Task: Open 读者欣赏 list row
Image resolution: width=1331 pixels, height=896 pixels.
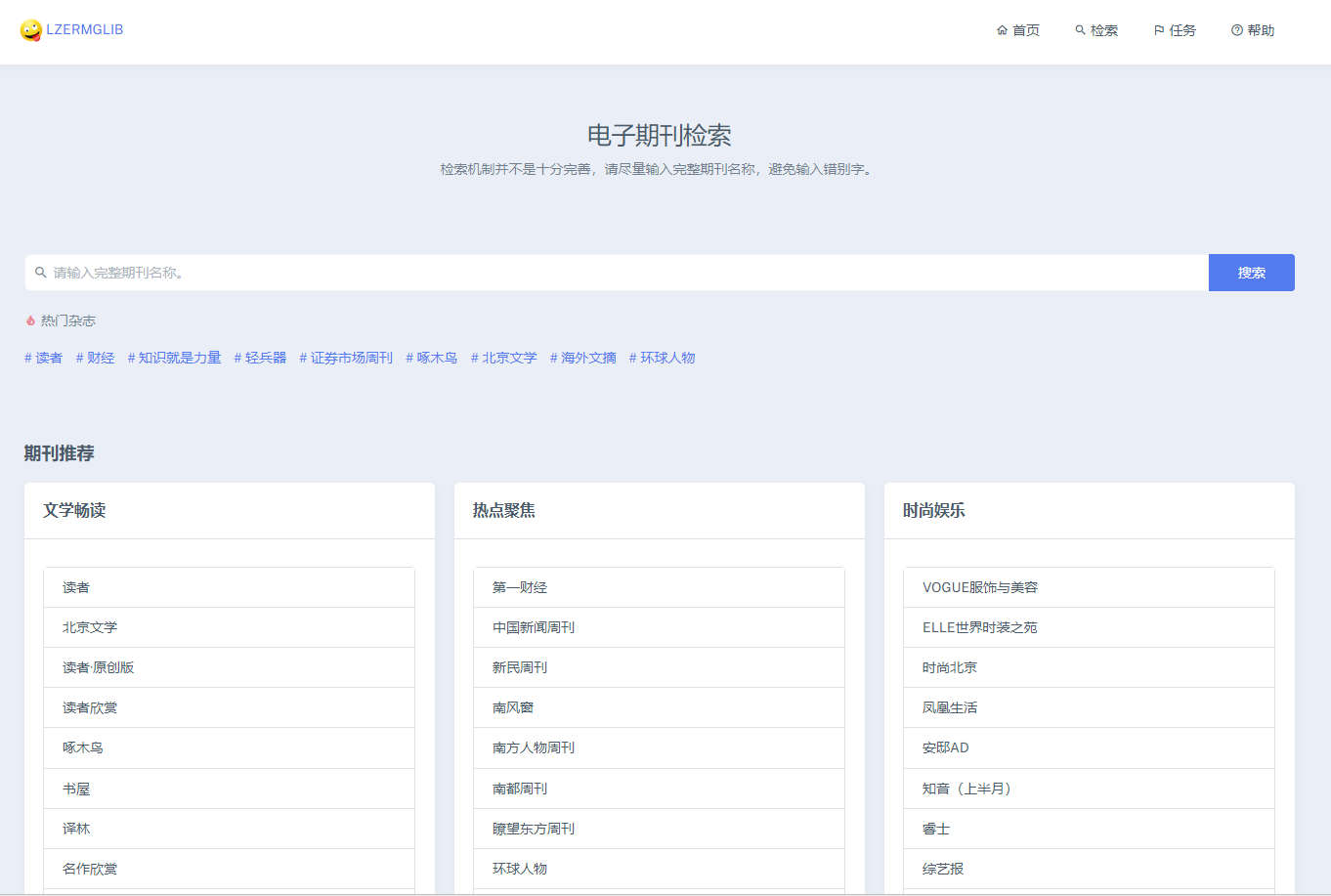Action: click(x=230, y=707)
